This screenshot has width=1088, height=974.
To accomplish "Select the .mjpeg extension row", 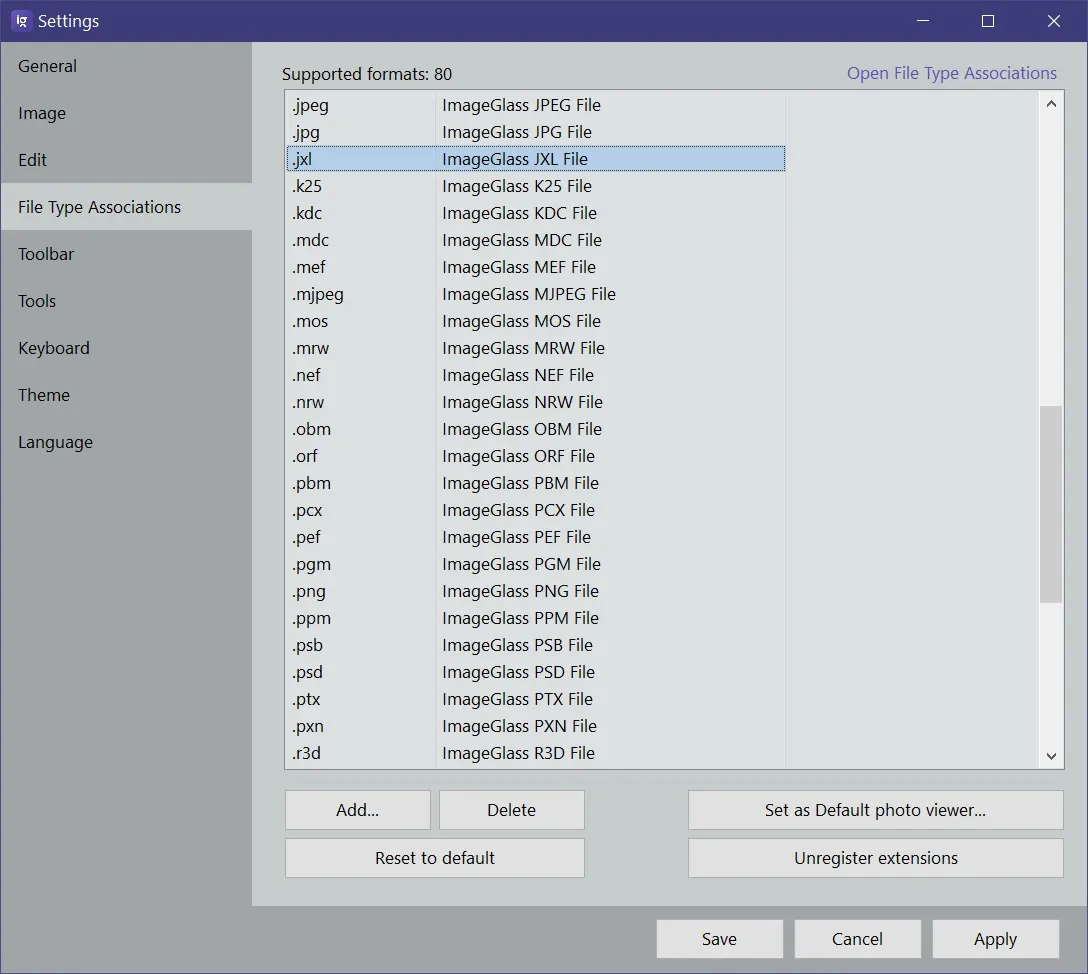I will click(x=536, y=294).
